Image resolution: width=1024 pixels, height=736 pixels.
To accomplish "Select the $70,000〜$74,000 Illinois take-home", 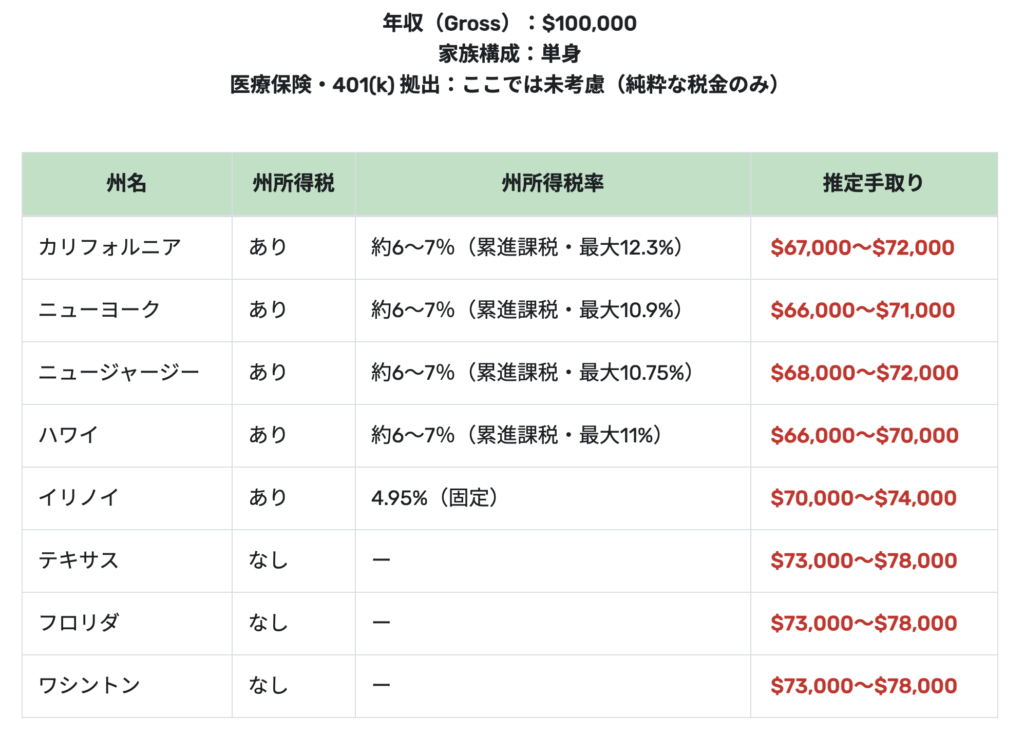I will [864, 498].
